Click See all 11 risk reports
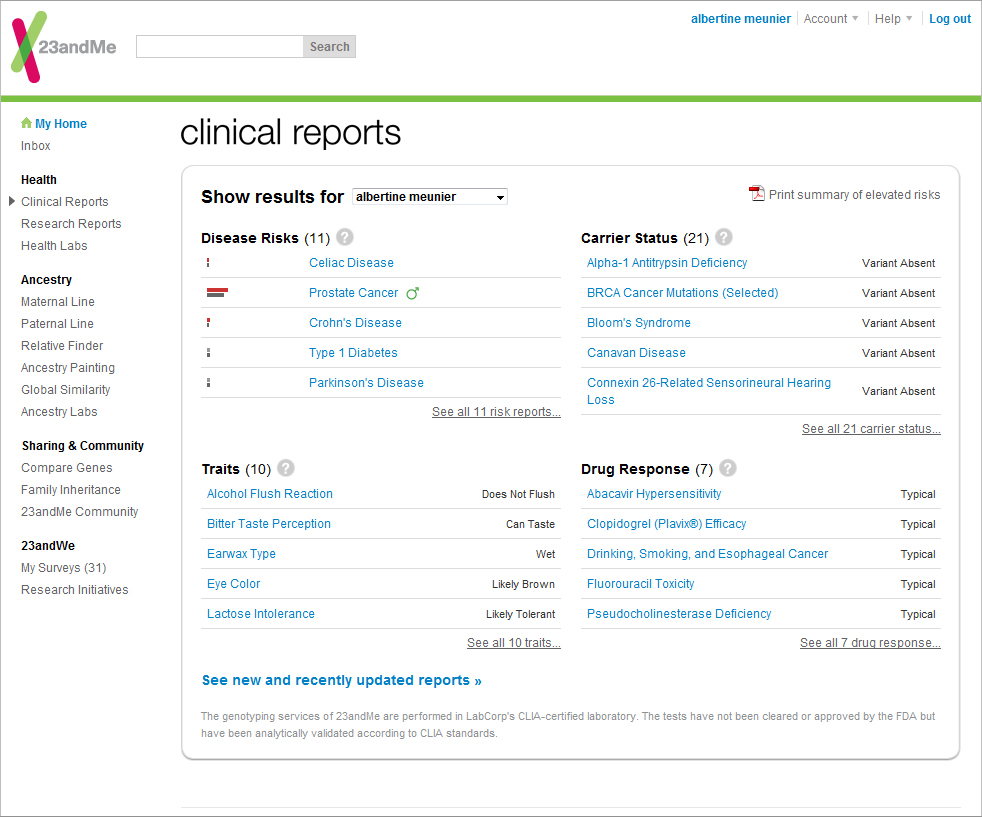The height and width of the screenshot is (817, 982). click(496, 411)
